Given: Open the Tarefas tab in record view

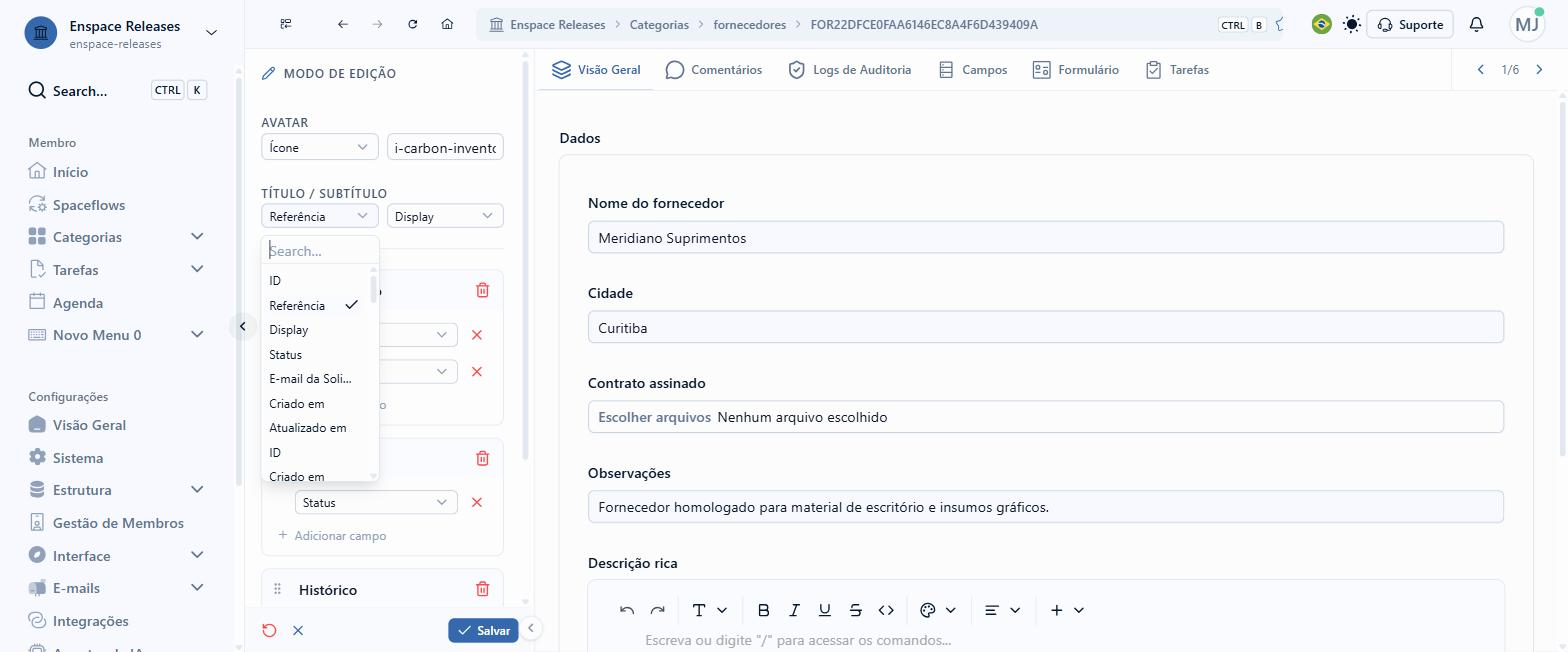Looking at the screenshot, I should click(x=1177, y=69).
